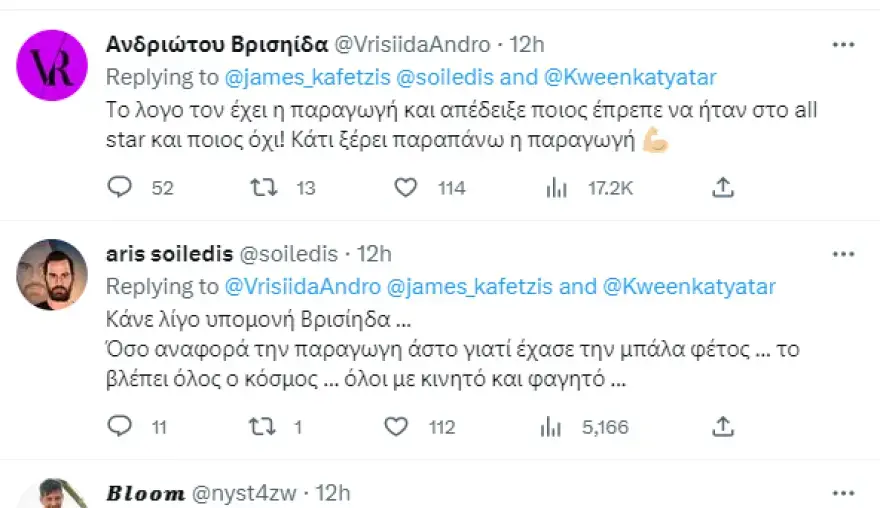Like Ανδριώτου Βρισηίδα's tweet with 114 likes
This screenshot has width=880, height=508.
click(x=404, y=187)
